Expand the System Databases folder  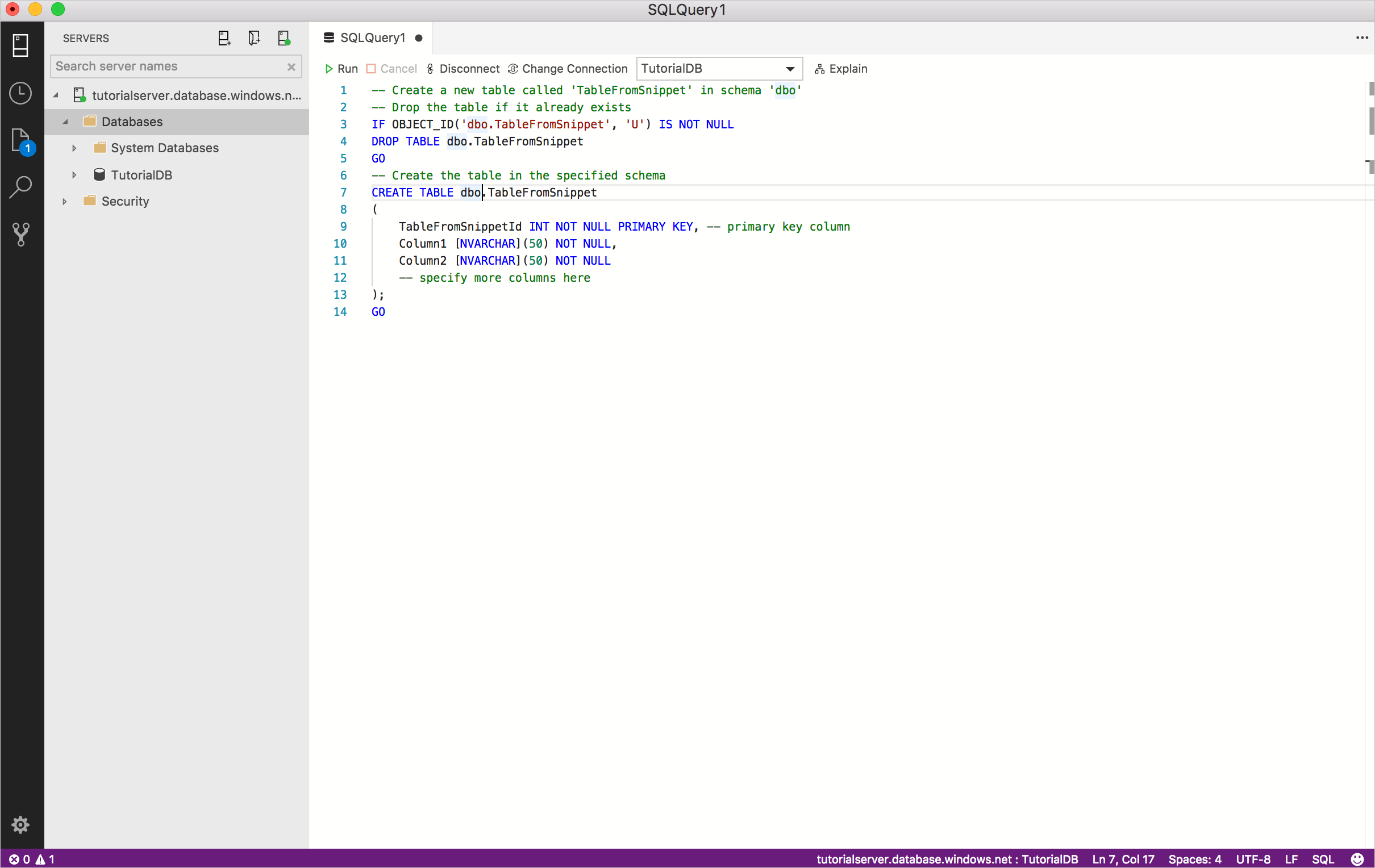coord(73,148)
